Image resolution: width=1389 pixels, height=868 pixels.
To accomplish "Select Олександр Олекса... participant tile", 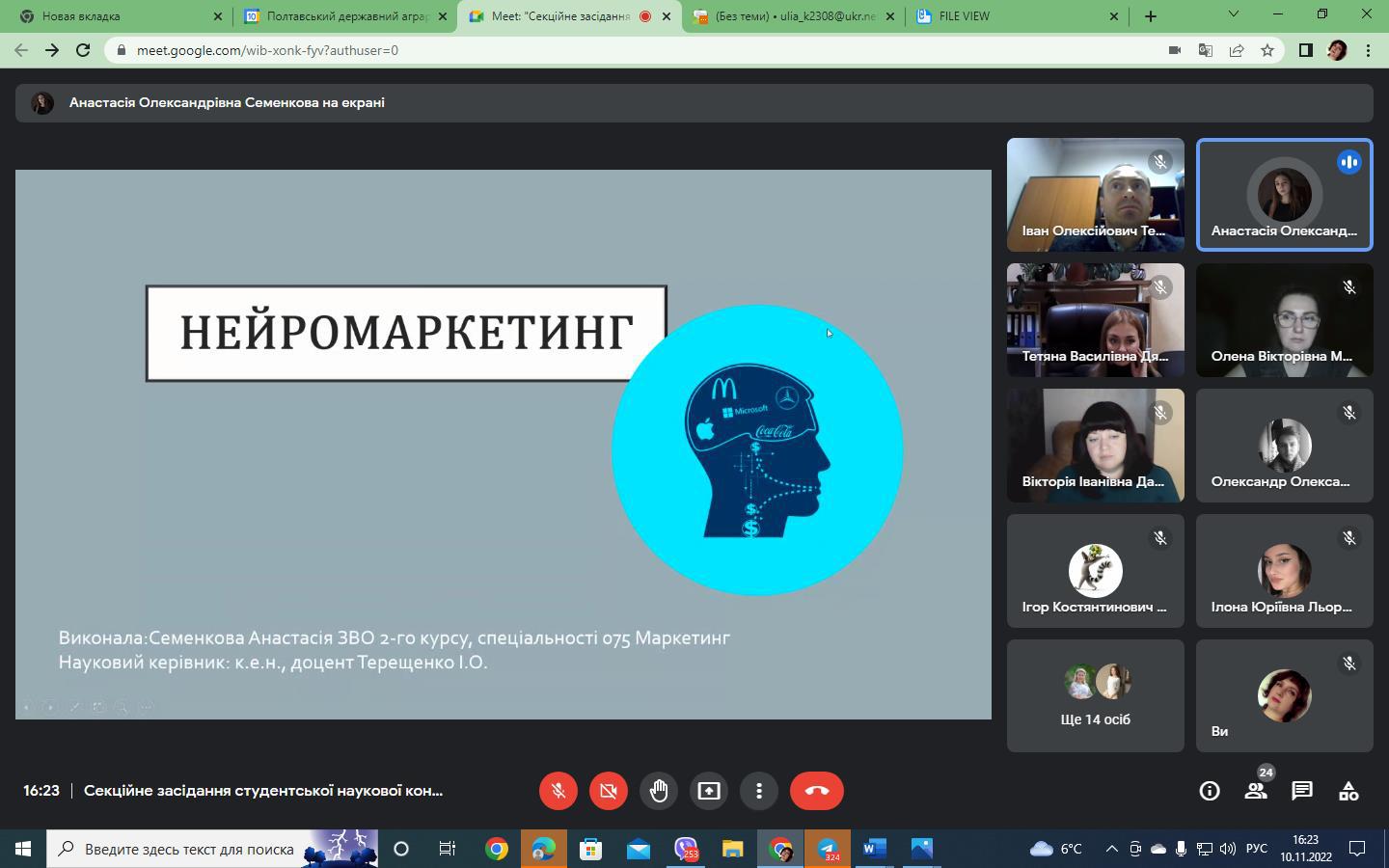I will coord(1285,446).
